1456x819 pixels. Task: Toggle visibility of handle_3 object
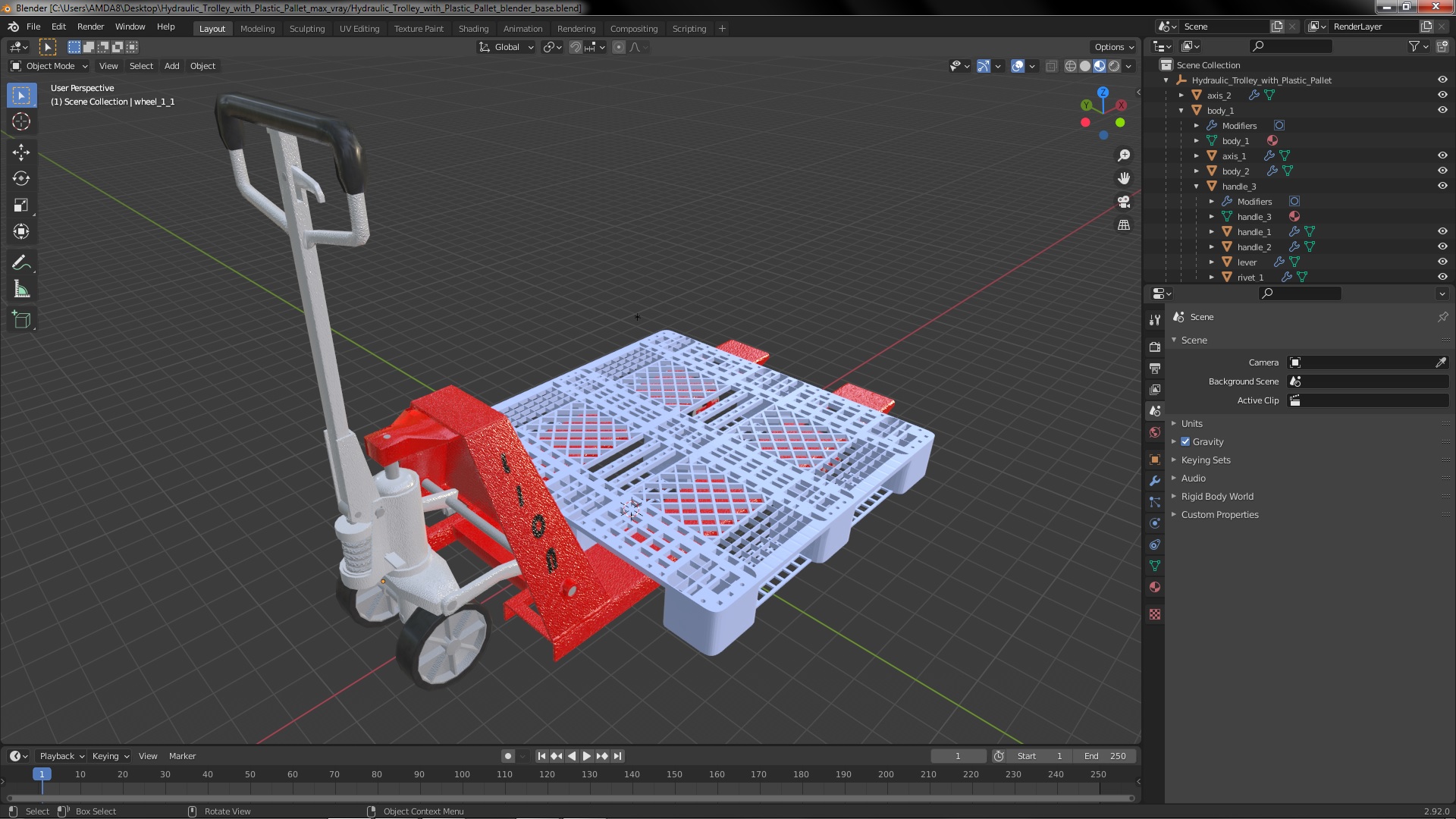[1443, 186]
